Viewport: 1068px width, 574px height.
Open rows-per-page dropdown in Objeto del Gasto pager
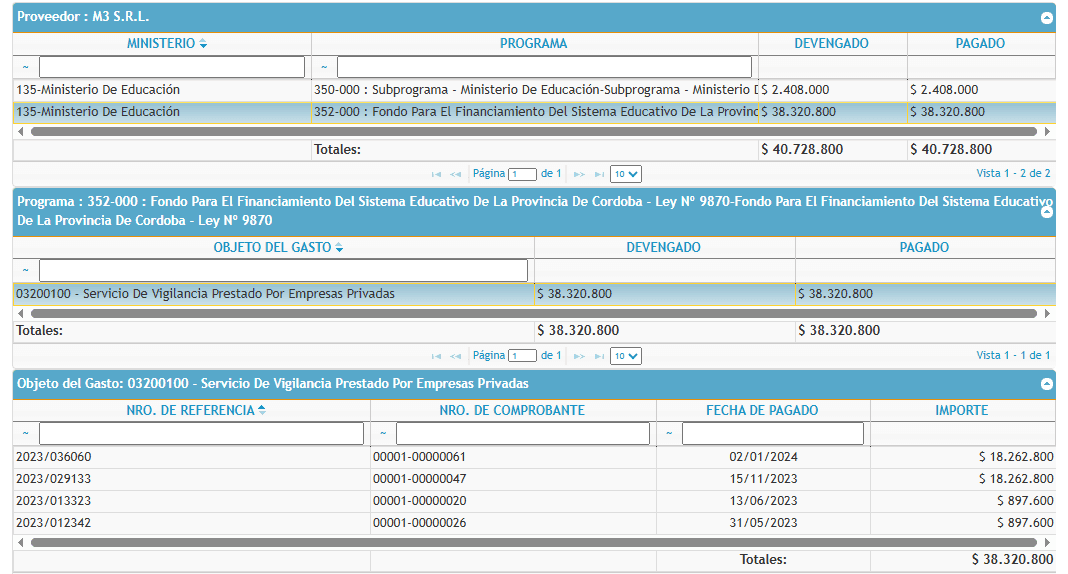[x=626, y=356]
